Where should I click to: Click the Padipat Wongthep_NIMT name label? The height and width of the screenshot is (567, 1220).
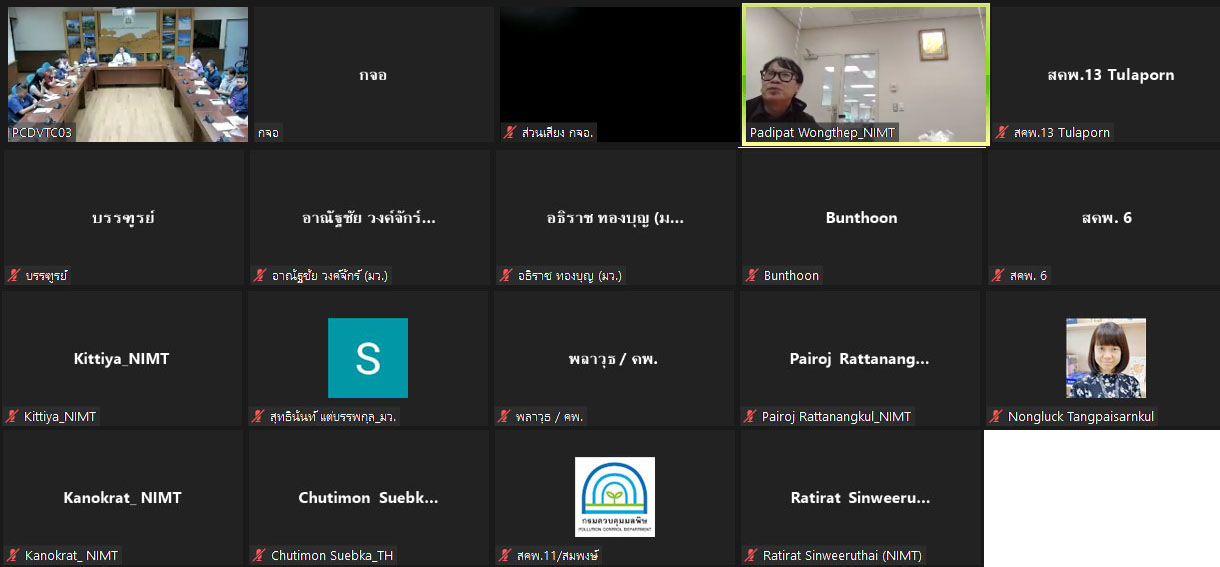point(823,133)
